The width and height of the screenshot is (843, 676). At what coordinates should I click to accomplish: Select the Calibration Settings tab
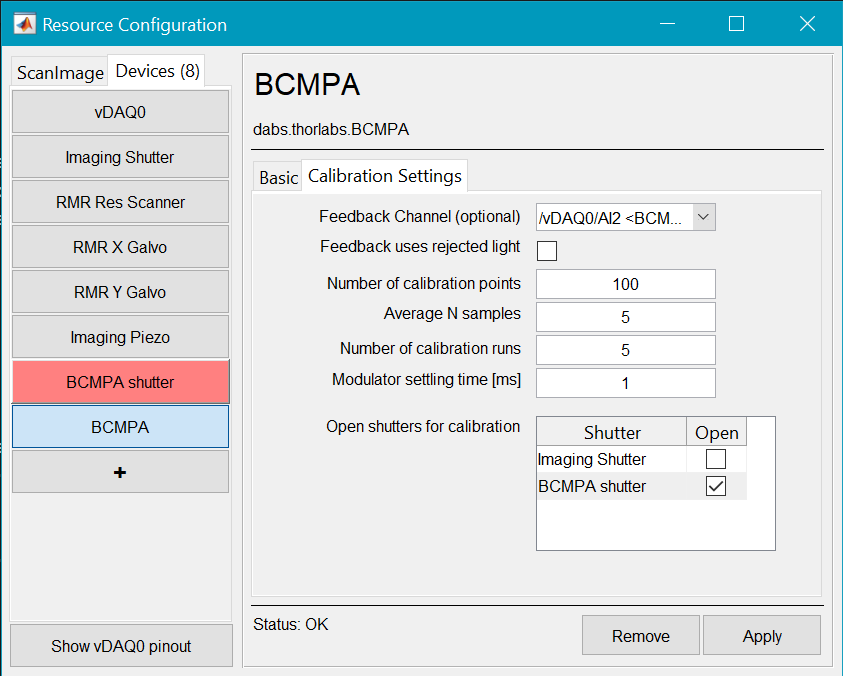tap(385, 176)
